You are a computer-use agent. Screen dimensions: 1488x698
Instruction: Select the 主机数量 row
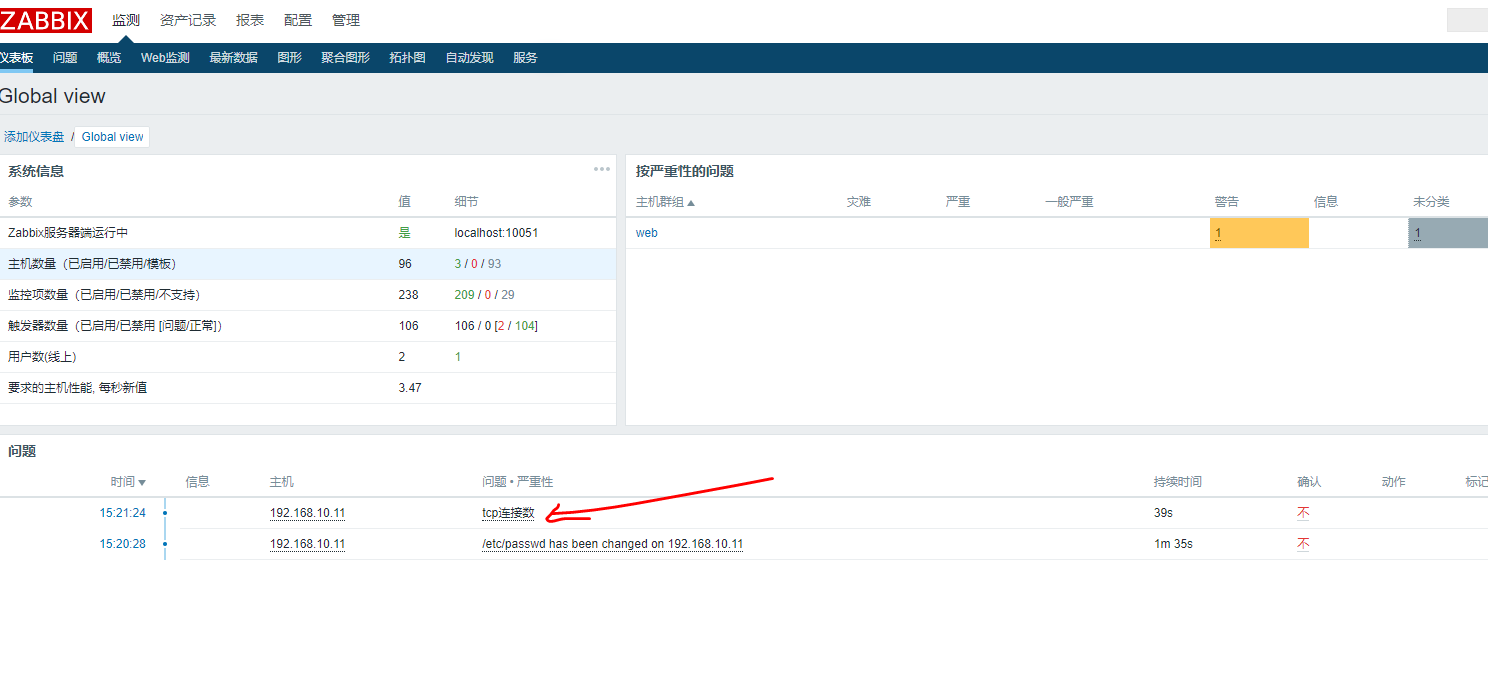[308, 264]
